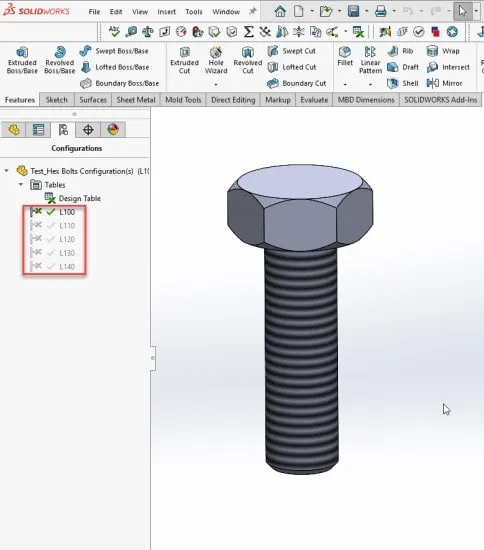484x550 pixels.
Task: Open the ConfigurationManager tab icon
Action: (x=63, y=130)
